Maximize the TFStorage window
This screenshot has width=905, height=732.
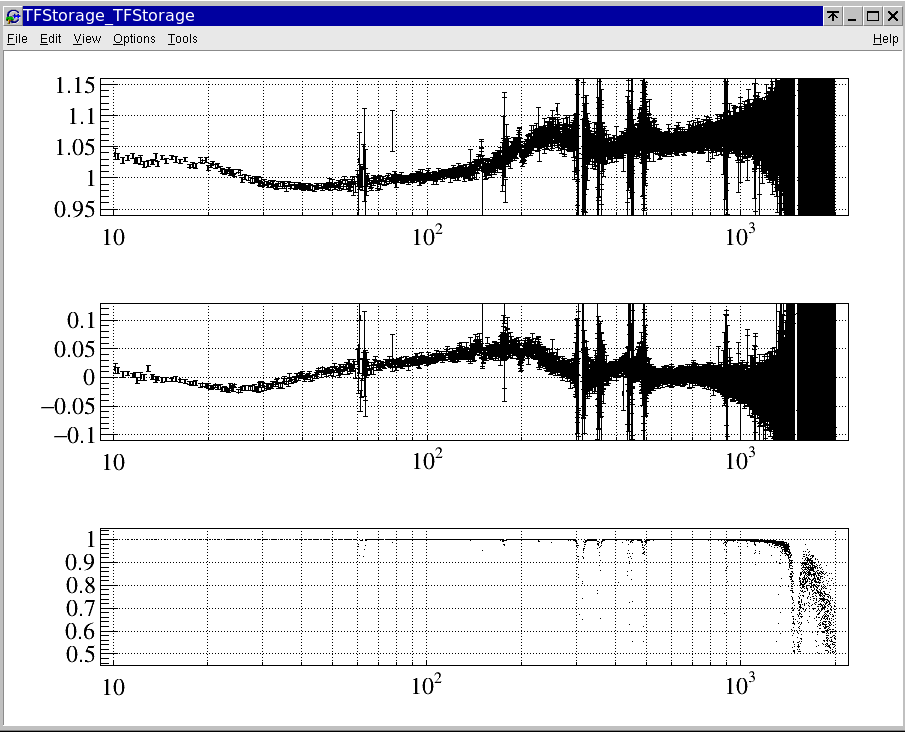click(872, 16)
